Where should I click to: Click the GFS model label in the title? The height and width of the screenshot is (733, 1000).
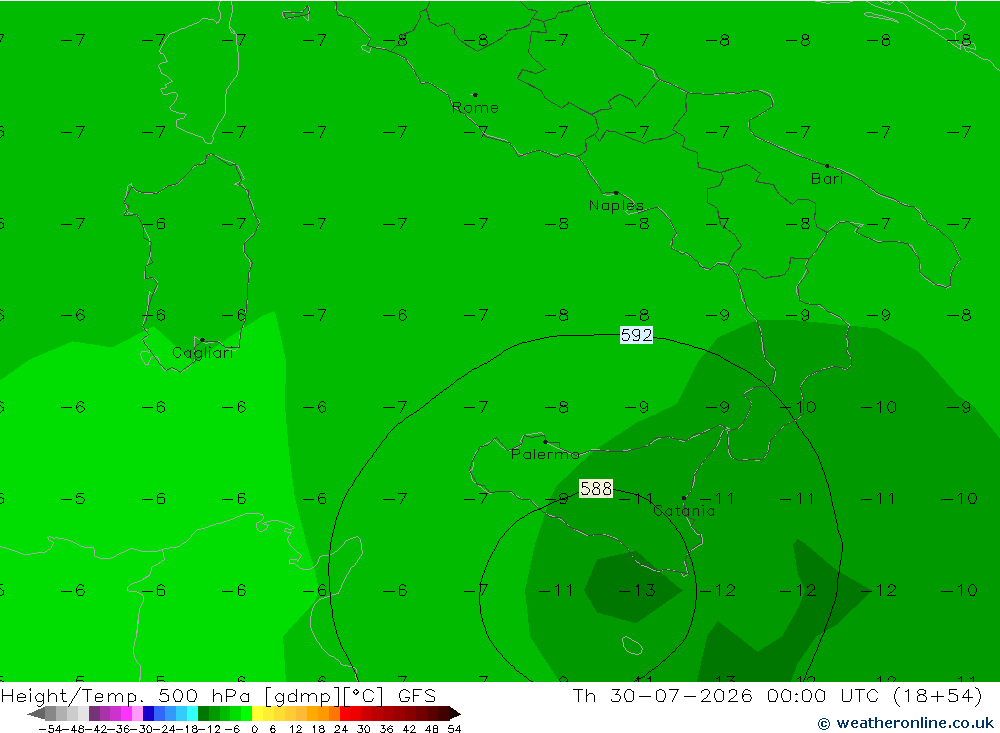coord(417,695)
